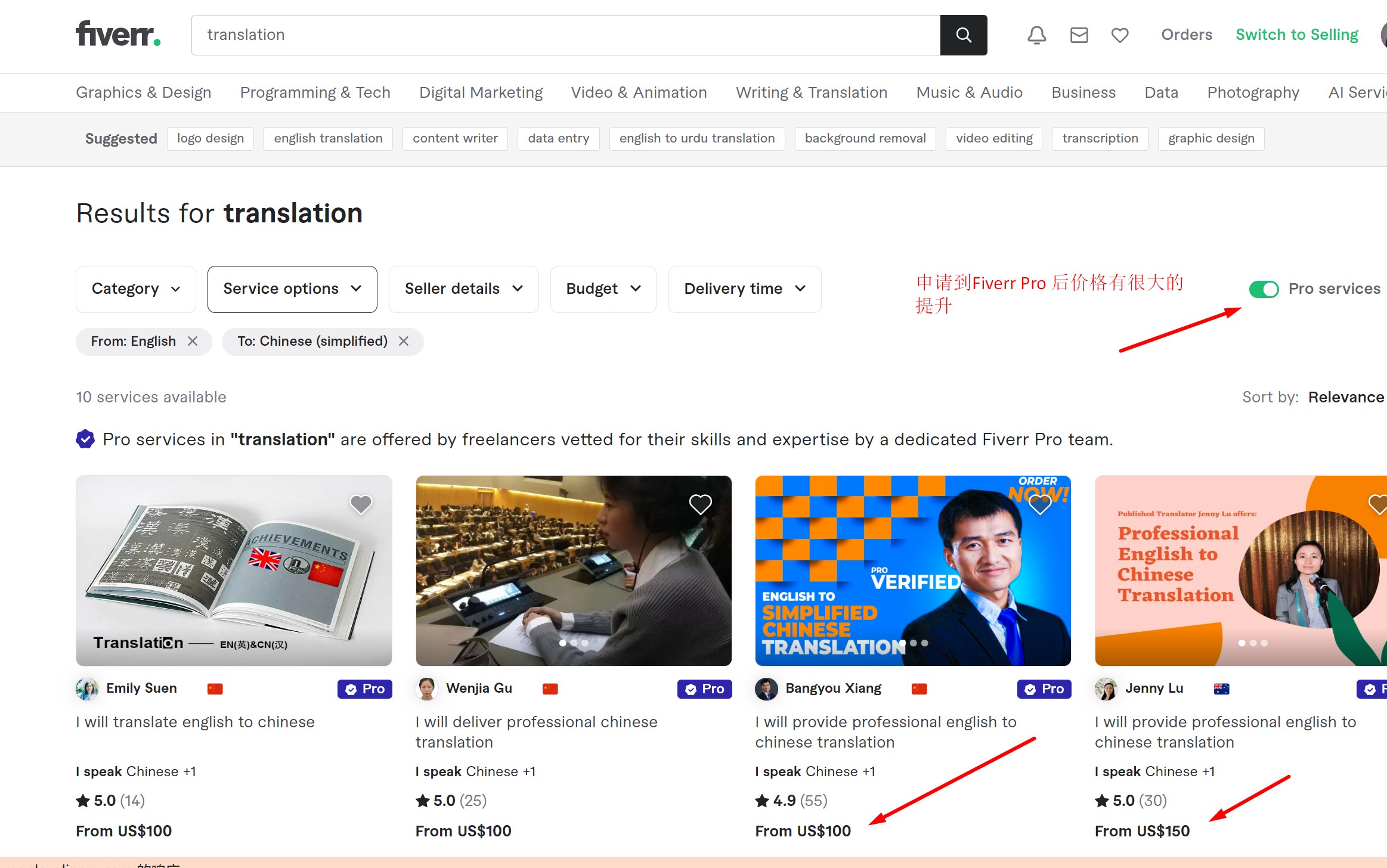Expand the Delivery time dropdown
The width and height of the screenshot is (1387, 868).
(x=744, y=289)
